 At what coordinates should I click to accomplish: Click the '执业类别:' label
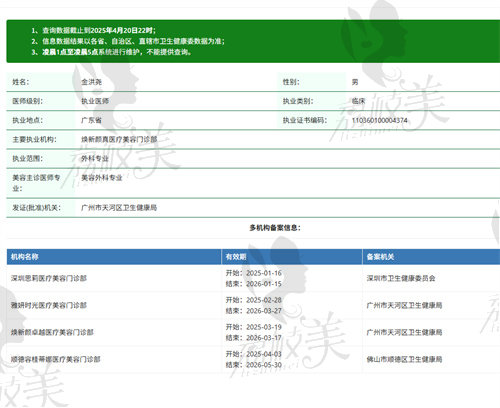click(x=298, y=101)
